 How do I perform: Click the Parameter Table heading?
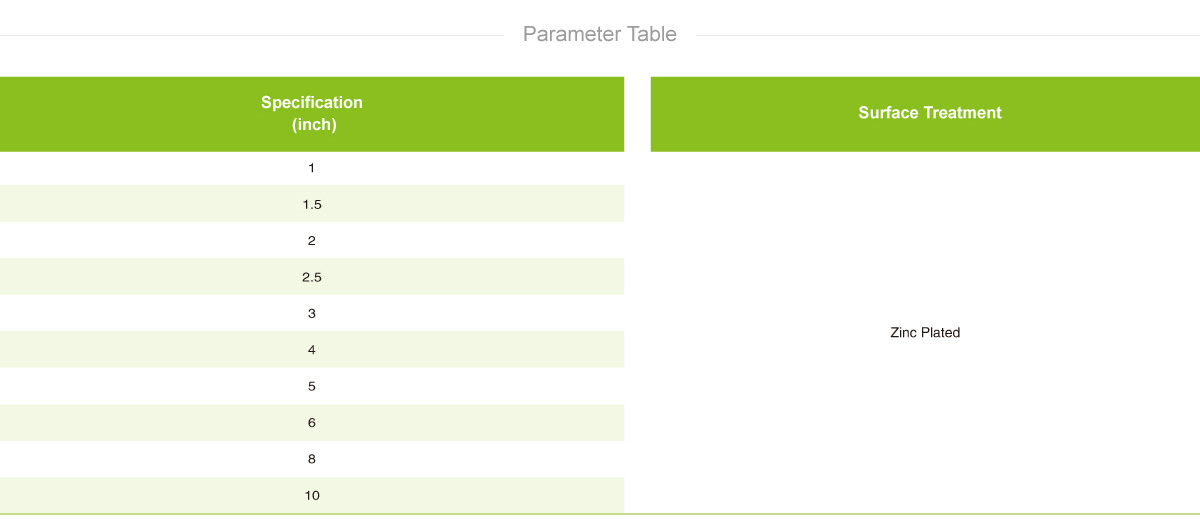point(600,34)
